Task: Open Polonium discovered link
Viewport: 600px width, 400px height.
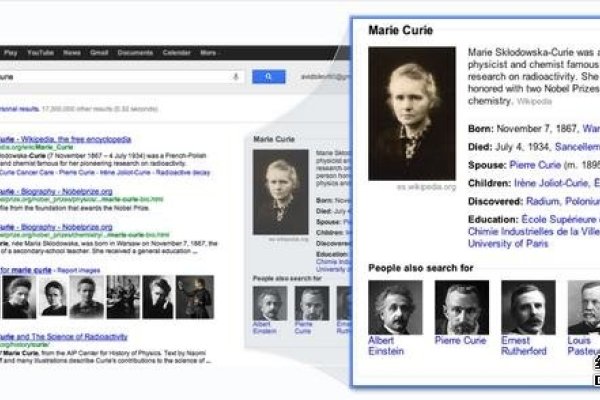Action: 582,201
